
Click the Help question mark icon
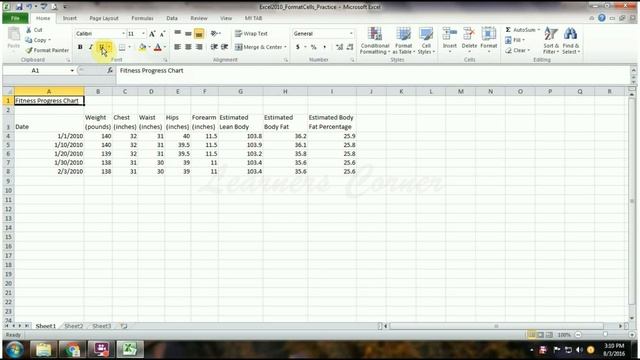click(602, 18)
